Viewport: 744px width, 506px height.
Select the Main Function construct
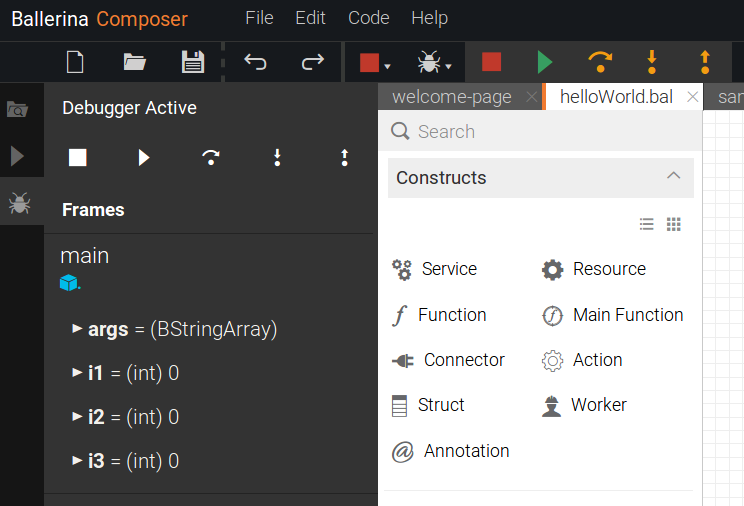click(613, 315)
